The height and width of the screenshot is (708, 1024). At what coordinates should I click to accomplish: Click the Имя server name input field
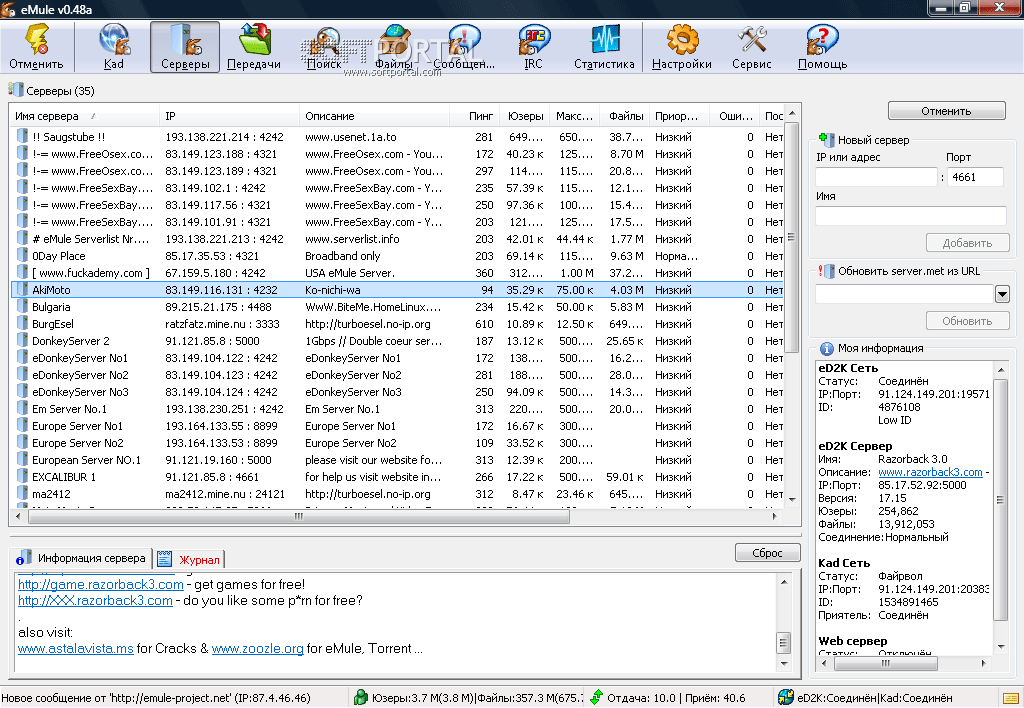click(911, 216)
